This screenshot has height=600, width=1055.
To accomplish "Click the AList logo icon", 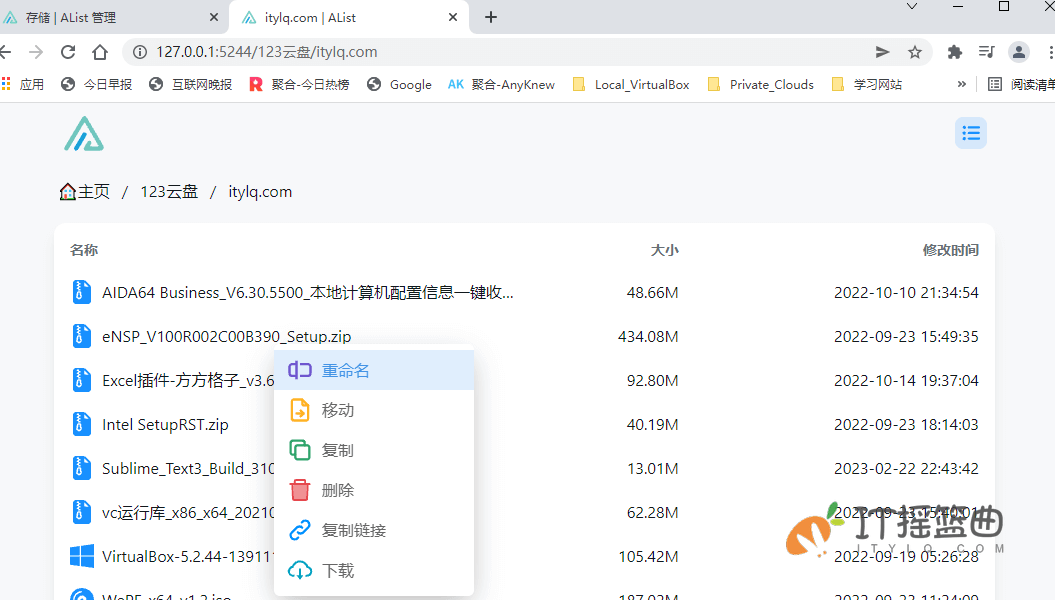I will 84,132.
